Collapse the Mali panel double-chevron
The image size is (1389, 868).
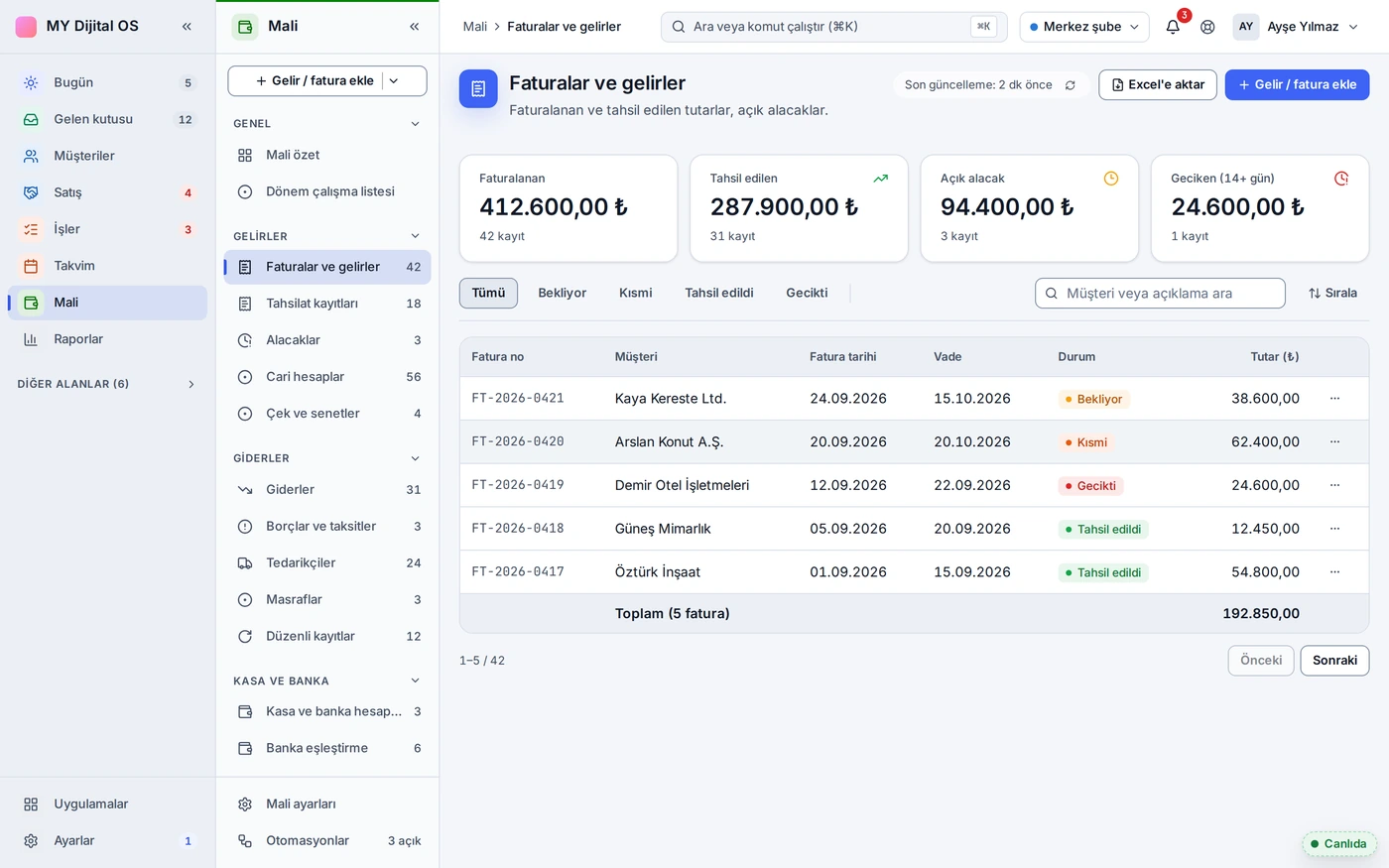(414, 26)
